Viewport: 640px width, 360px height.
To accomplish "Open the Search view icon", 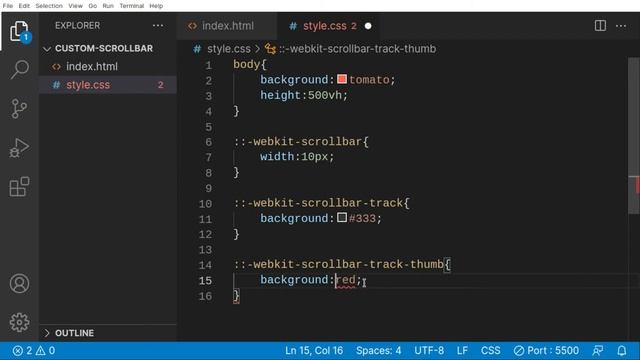I will [x=19, y=69].
